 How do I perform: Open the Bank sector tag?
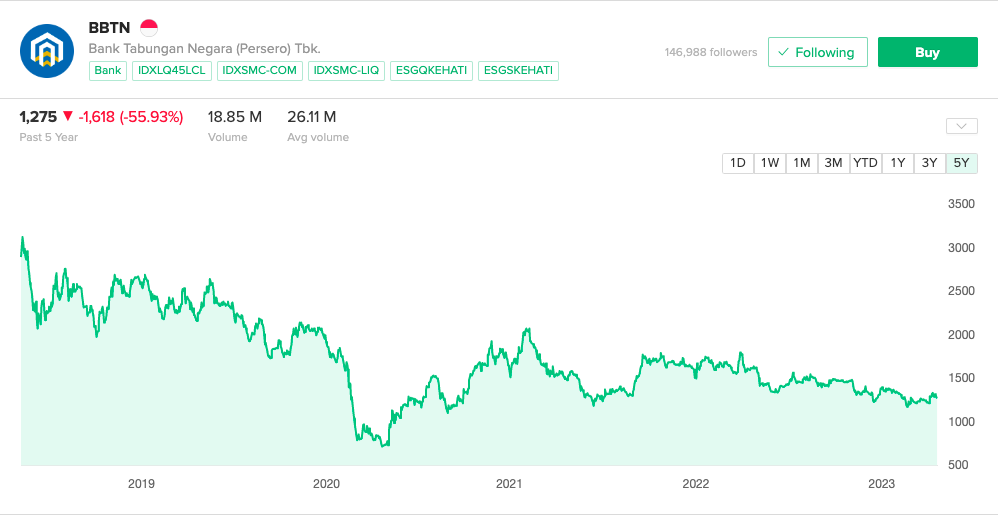[108, 71]
